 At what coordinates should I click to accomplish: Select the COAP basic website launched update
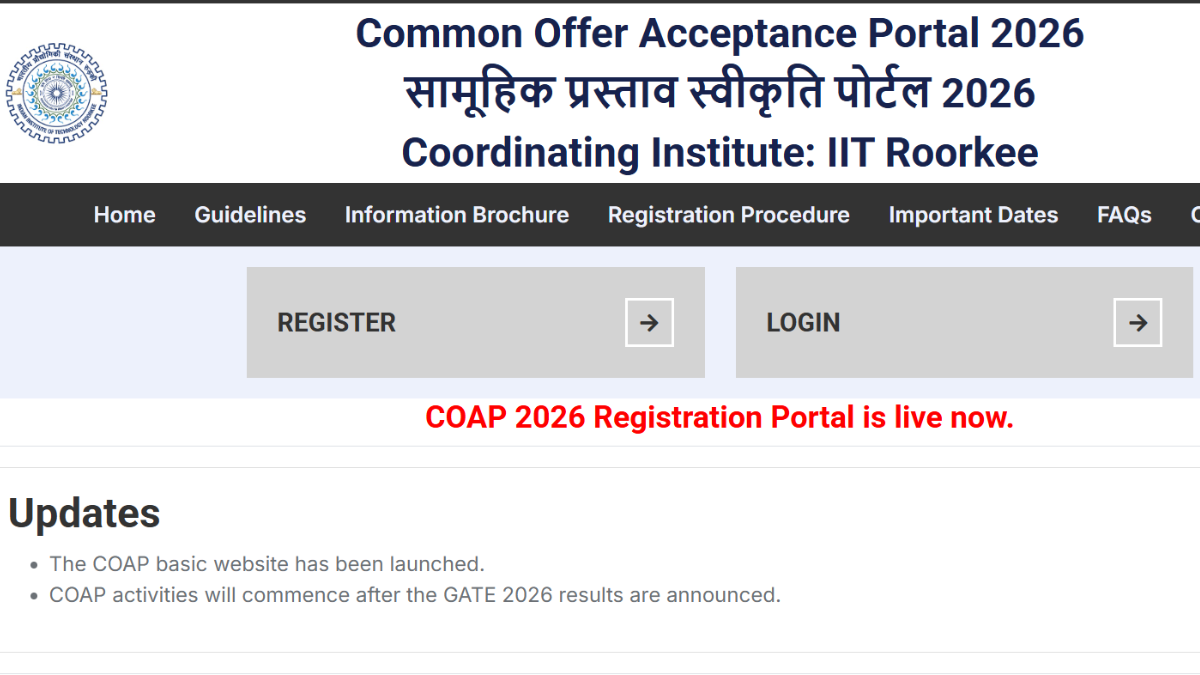[266, 564]
